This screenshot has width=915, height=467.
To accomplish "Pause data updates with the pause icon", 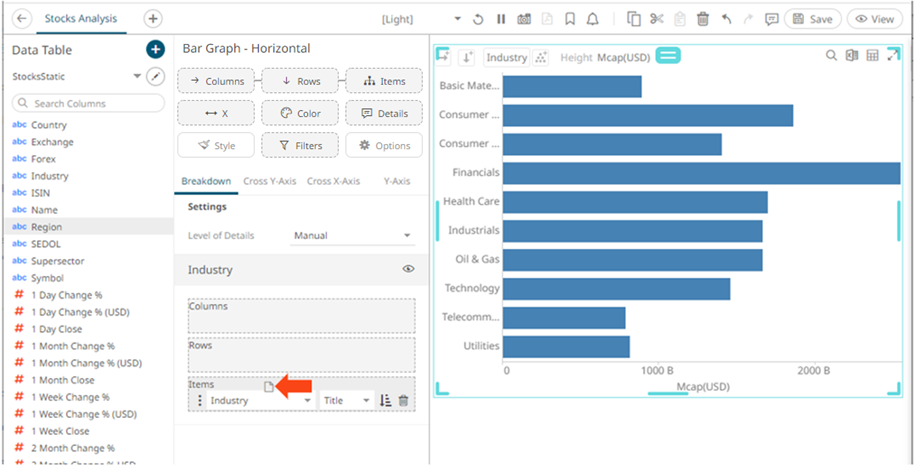I will pos(501,19).
